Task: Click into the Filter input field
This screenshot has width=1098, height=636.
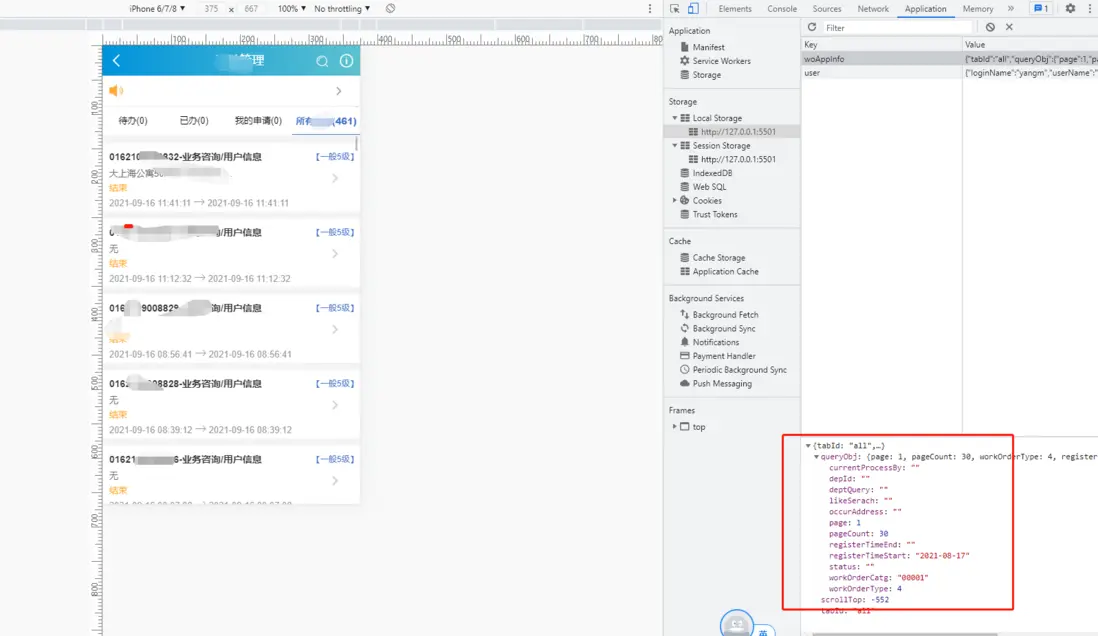Action: [x=898, y=28]
